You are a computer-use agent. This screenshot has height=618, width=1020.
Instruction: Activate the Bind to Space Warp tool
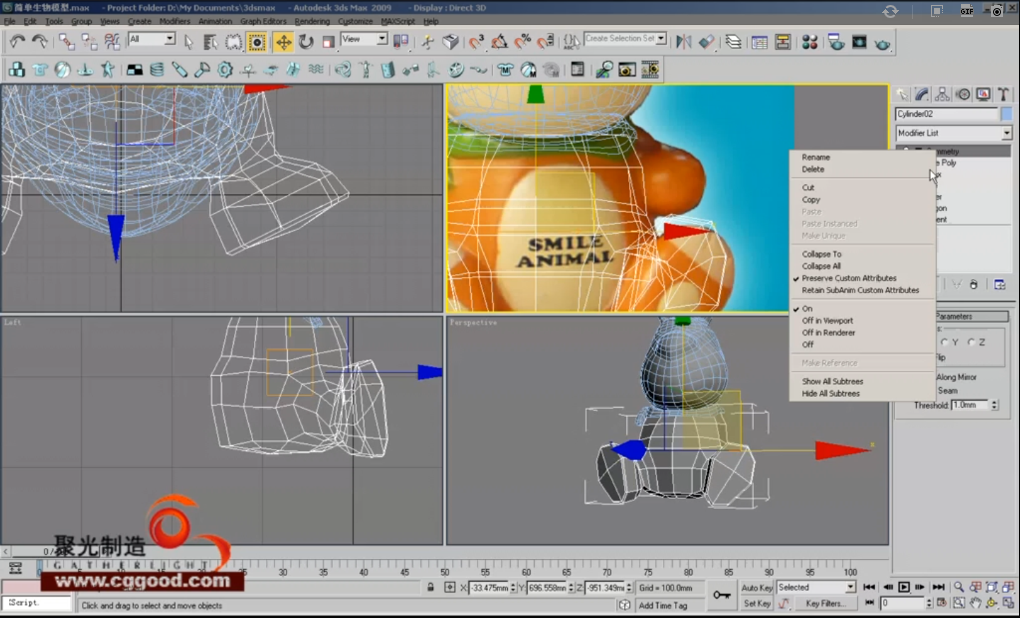pos(112,42)
